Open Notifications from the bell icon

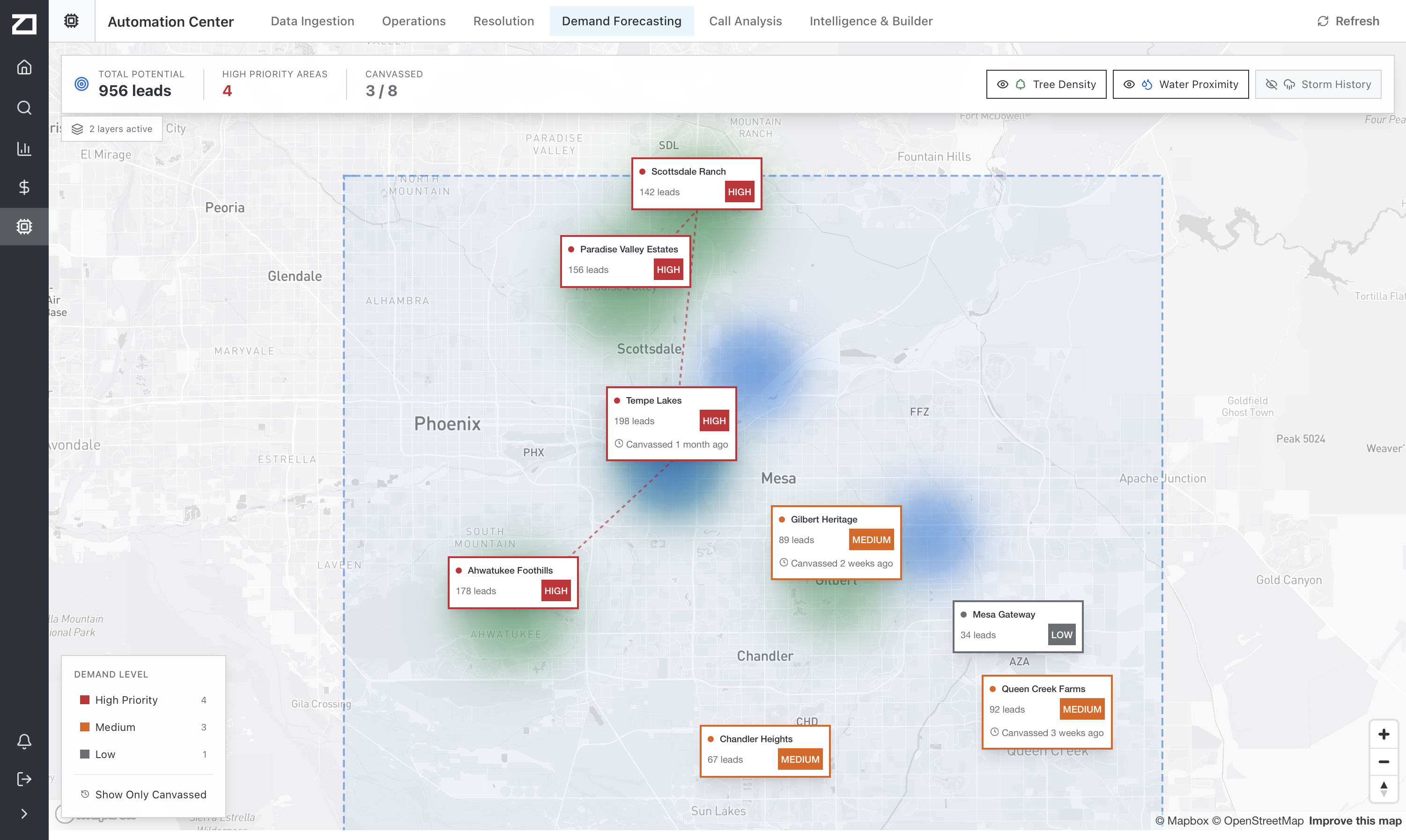[x=24, y=742]
